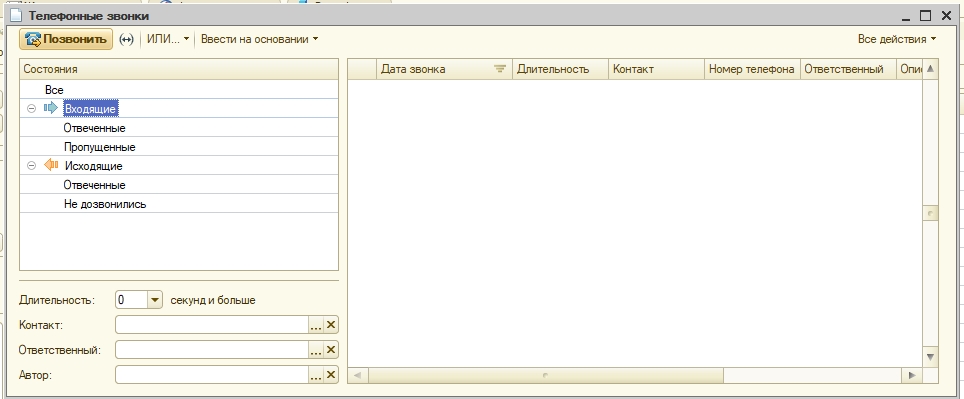Clear the Автор field

click(x=331, y=374)
